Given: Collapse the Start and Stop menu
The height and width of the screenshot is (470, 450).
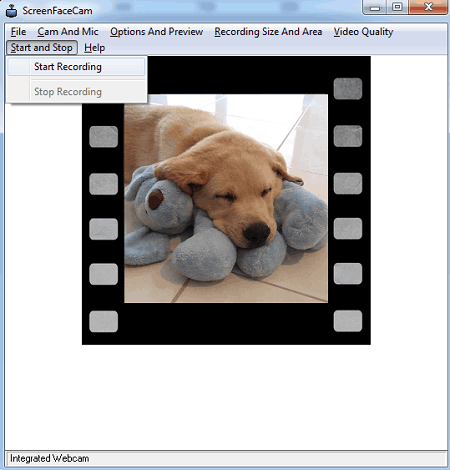Looking at the screenshot, I should click(42, 48).
